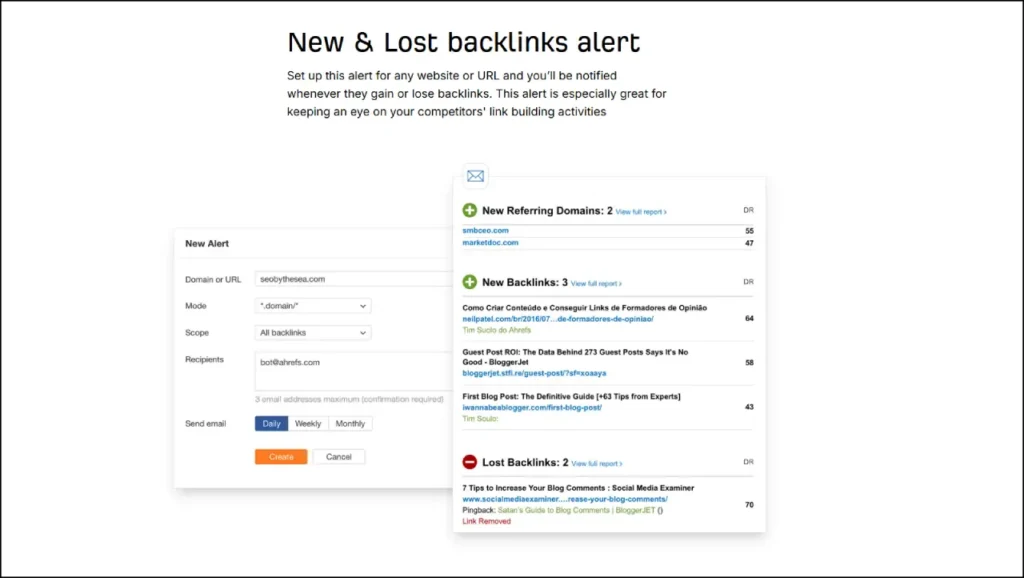Enable Daily email frequency

click(x=270, y=423)
